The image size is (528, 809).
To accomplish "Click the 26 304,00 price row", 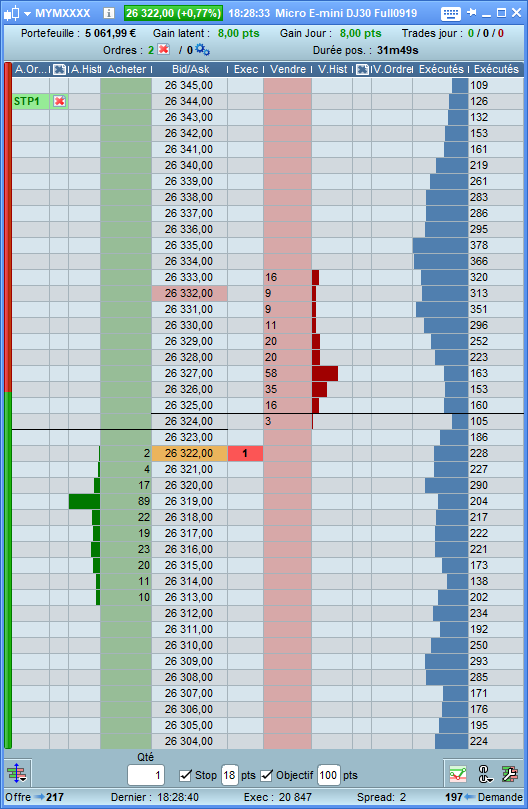I will [x=189, y=741].
